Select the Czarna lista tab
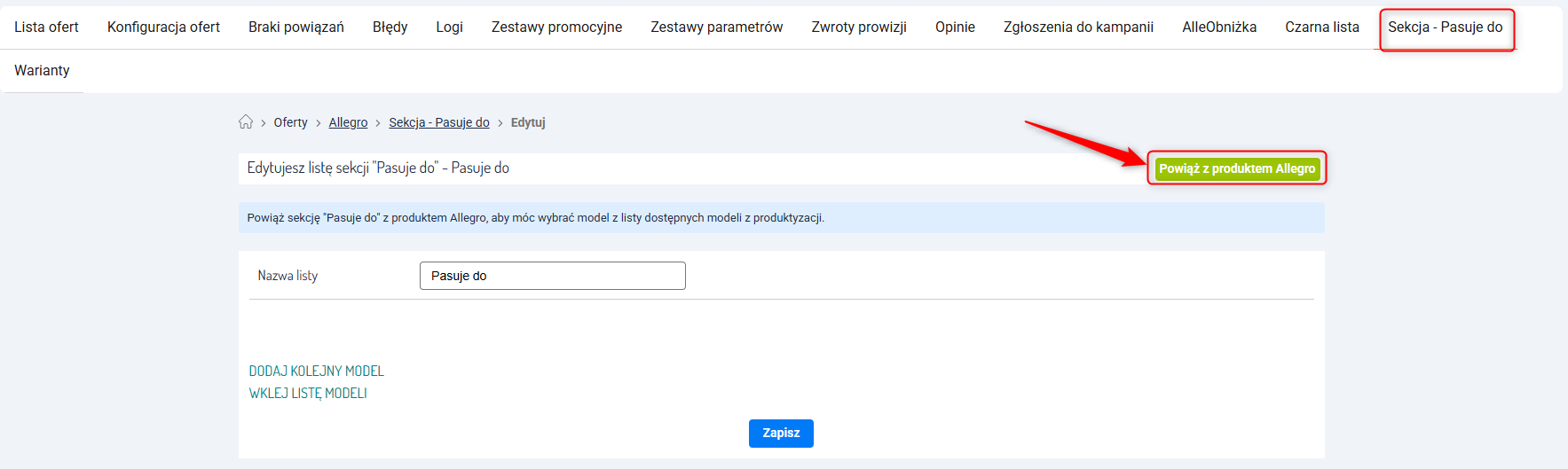This screenshot has width=1568, height=469. [x=1321, y=27]
